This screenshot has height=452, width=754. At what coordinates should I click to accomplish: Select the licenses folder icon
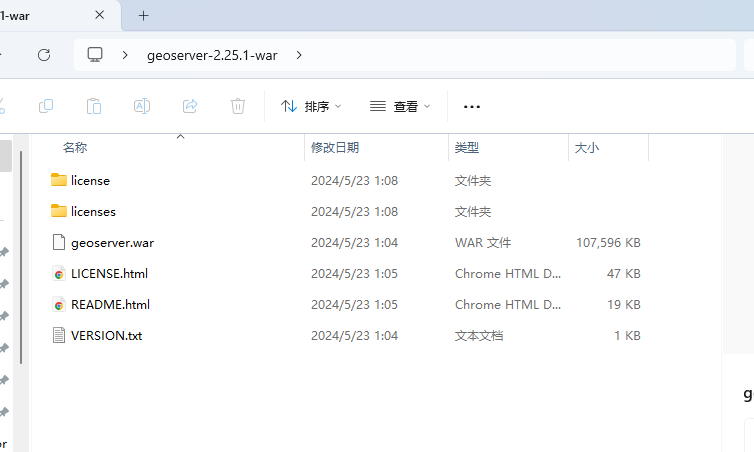tap(59, 211)
